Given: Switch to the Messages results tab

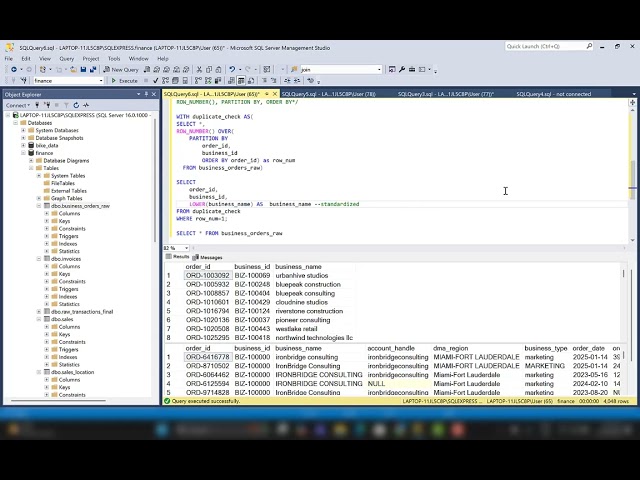Looking at the screenshot, I should [208, 258].
